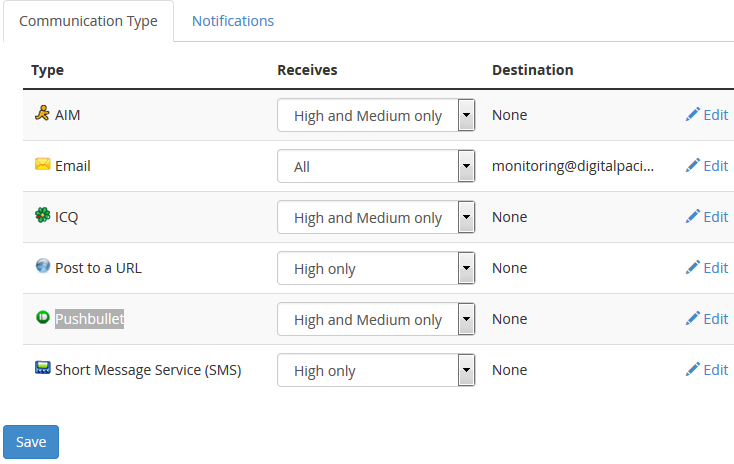Click the Edit link for SMS

(x=716, y=370)
